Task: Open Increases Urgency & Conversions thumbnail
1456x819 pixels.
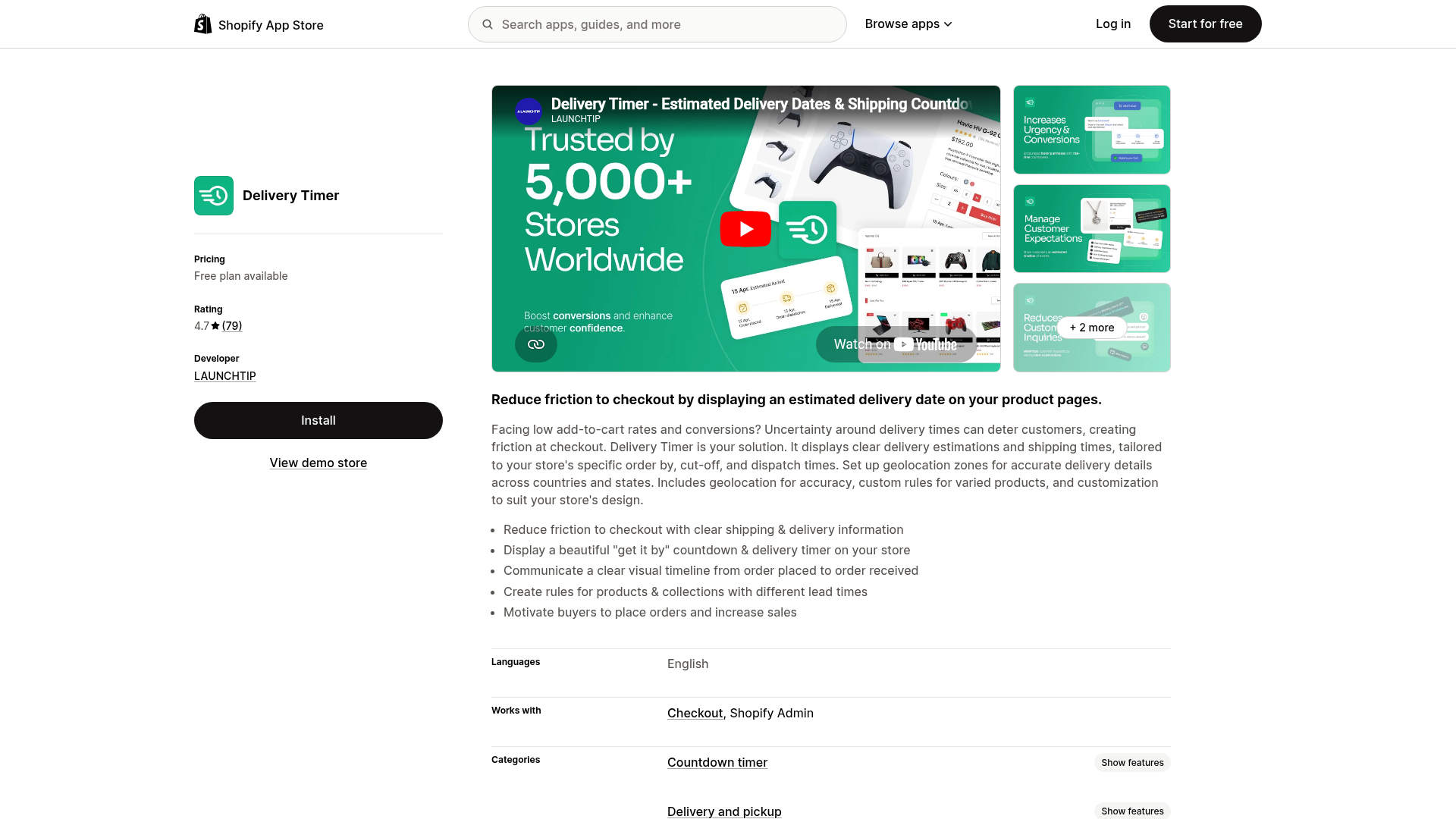Action: [x=1092, y=130]
